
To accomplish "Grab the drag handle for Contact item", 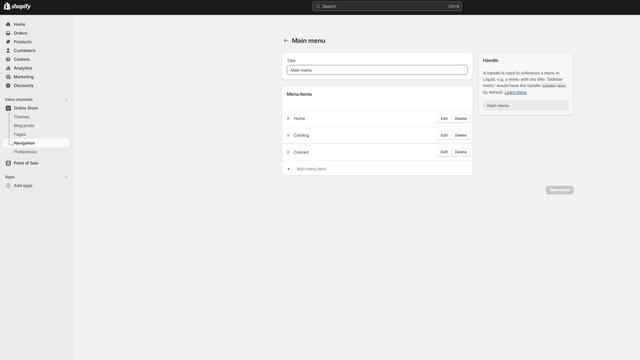I will coord(288,152).
